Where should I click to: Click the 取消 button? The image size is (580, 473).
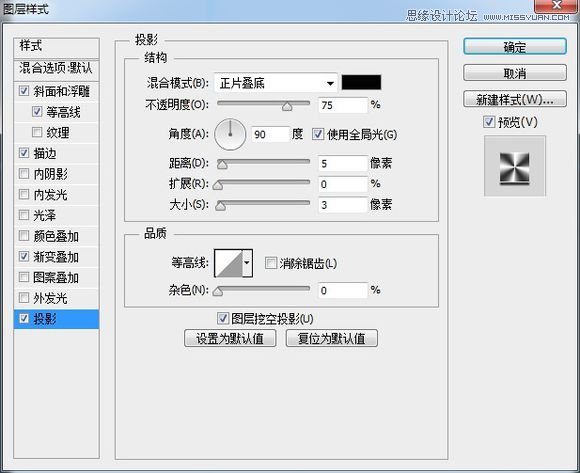point(515,73)
